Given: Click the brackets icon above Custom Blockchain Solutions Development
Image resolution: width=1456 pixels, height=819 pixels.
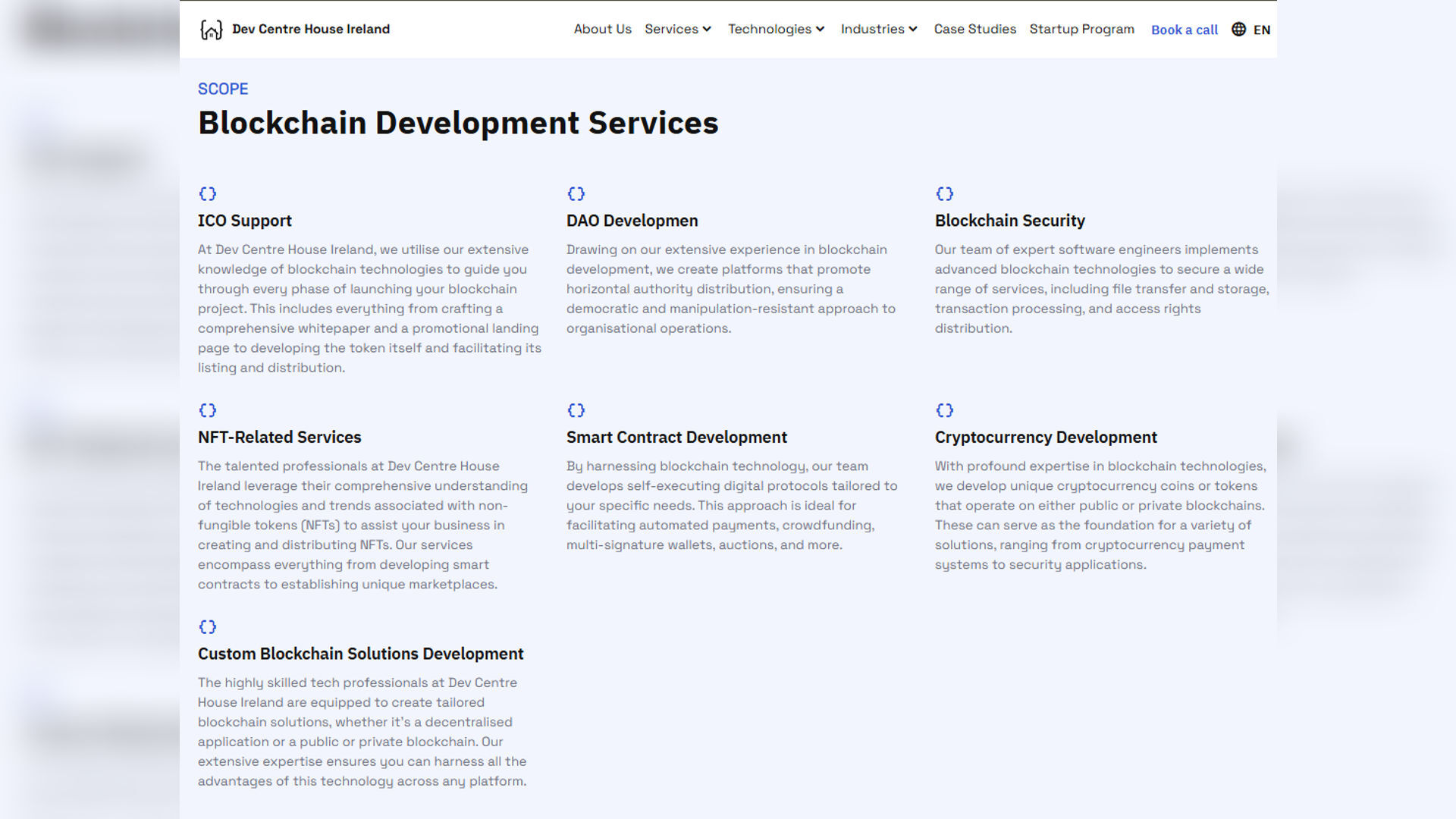Looking at the screenshot, I should [x=207, y=627].
